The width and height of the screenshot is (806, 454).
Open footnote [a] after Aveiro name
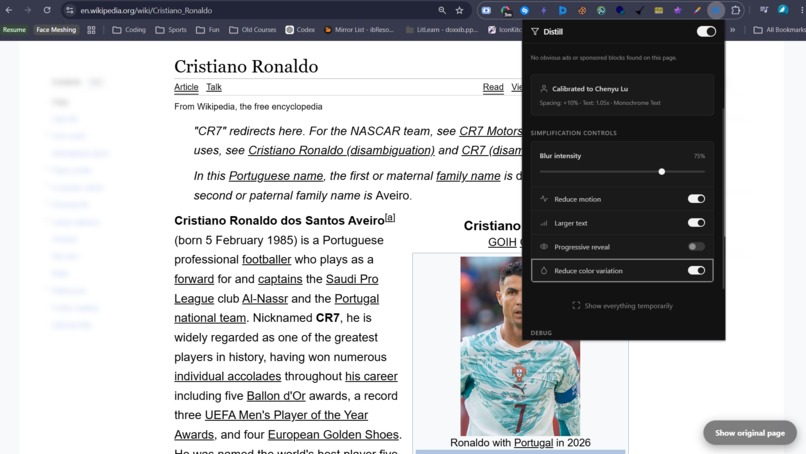[x=390, y=217]
